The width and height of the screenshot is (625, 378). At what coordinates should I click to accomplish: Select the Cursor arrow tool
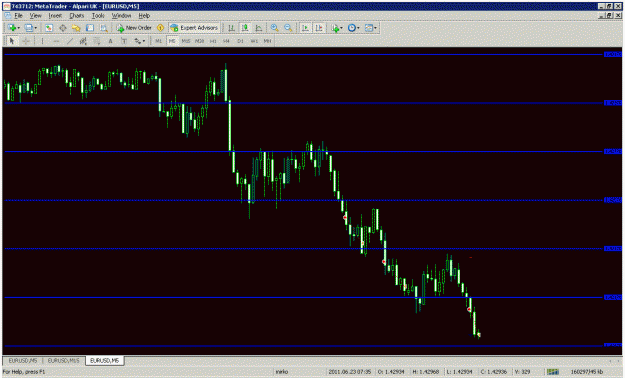(x=12, y=41)
